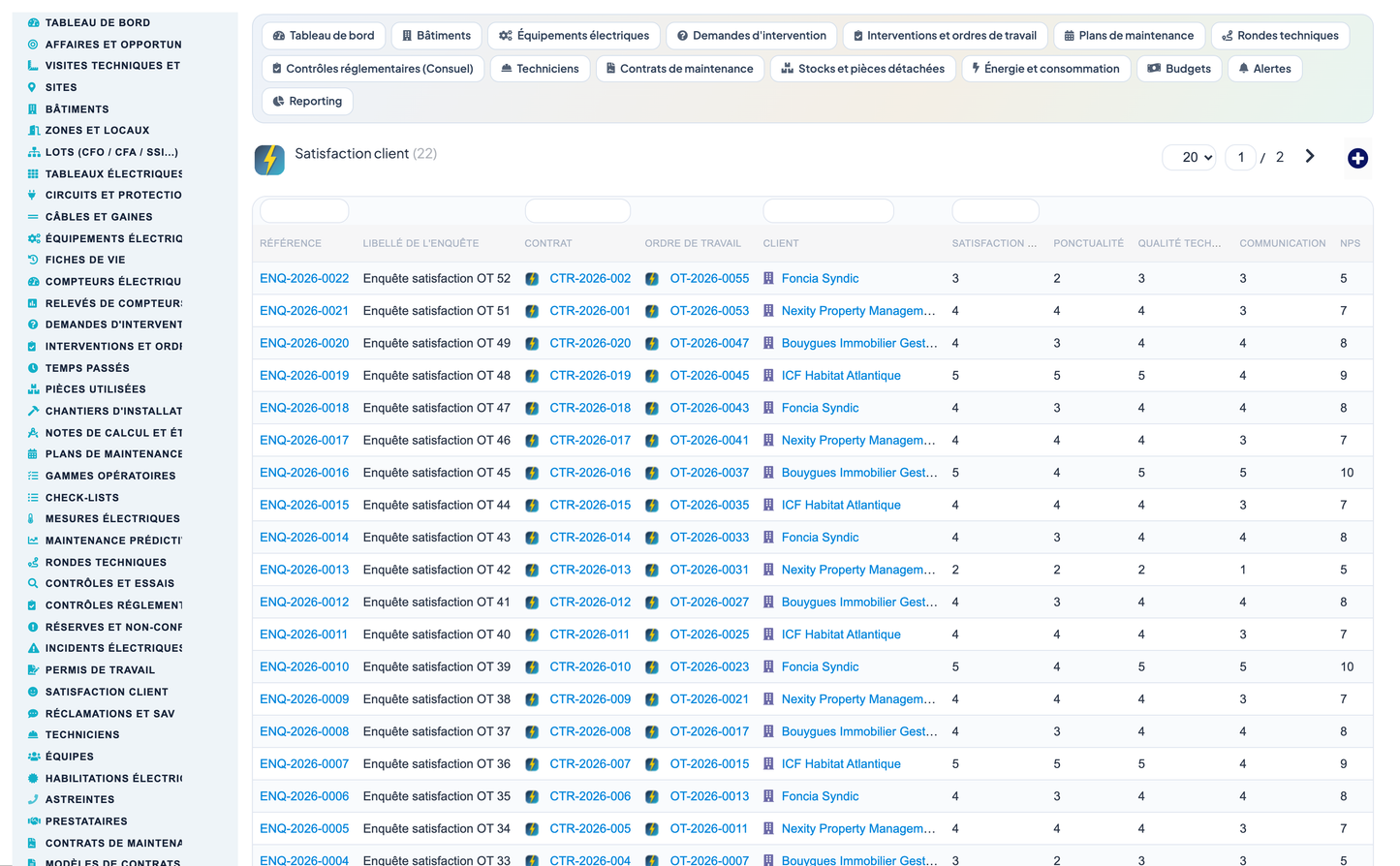Open client link Foncia Syndic for ENQ-2026-0018

(x=820, y=408)
